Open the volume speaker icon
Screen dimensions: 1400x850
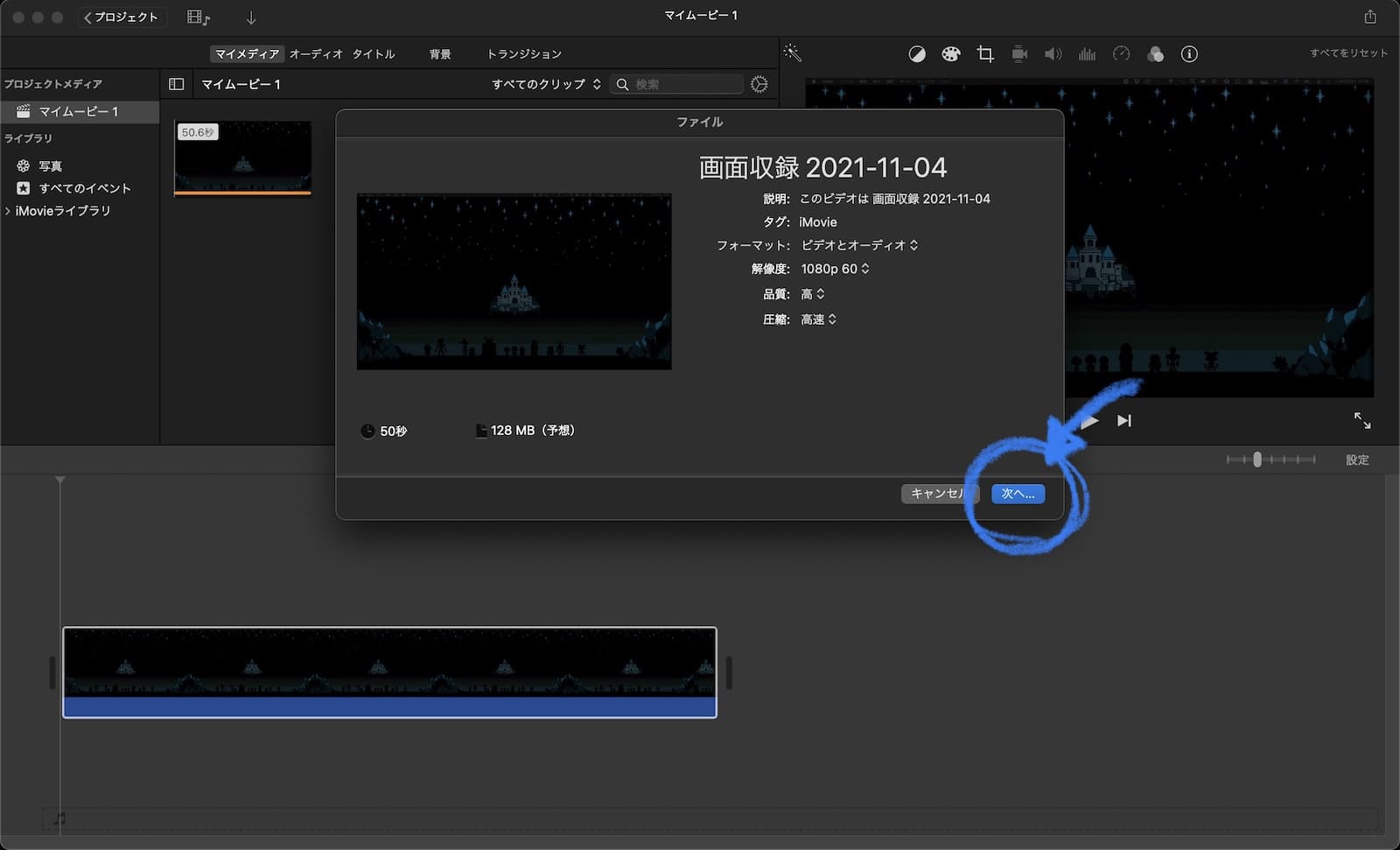(1053, 53)
